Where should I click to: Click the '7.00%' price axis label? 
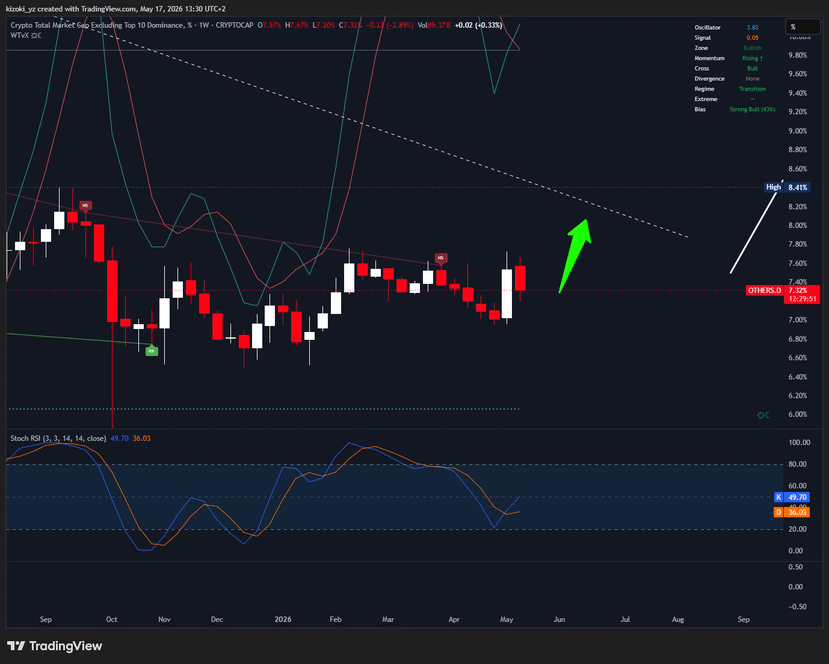click(797, 320)
